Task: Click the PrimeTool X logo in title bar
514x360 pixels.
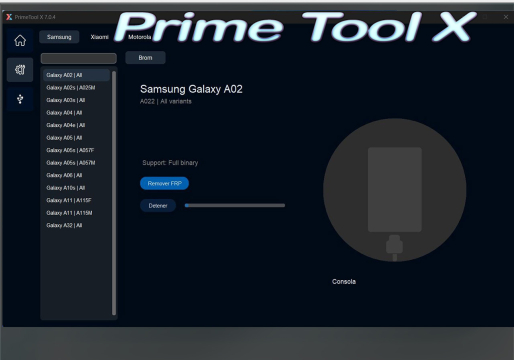Action: click(9, 17)
